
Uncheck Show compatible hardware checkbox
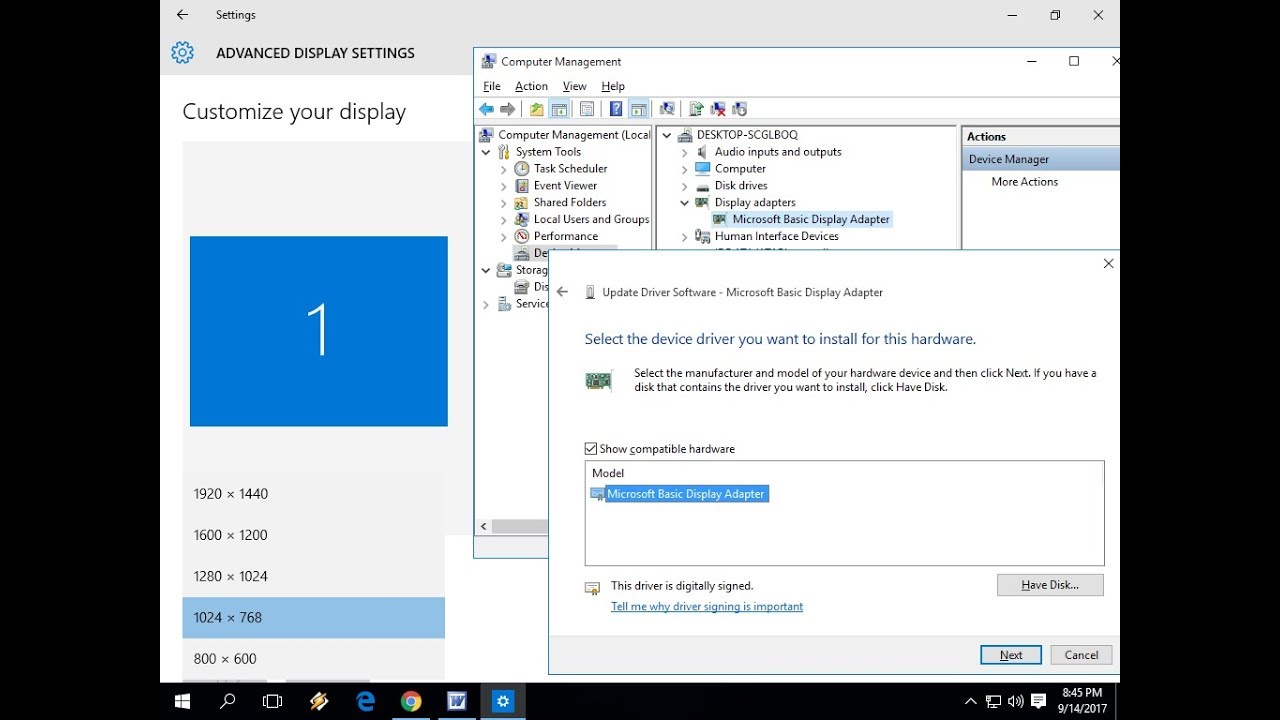[x=591, y=449]
